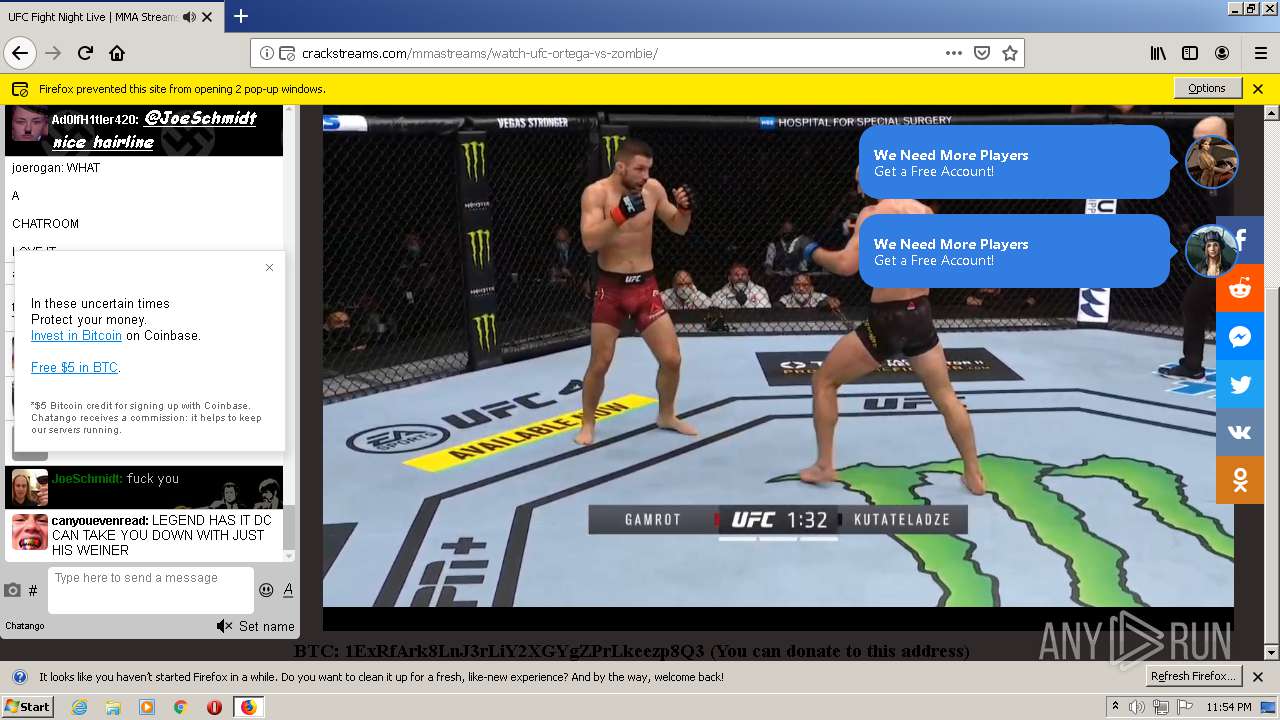This screenshot has width=1280, height=720.
Task: Open Firefox account icon
Action: tap(1222, 53)
